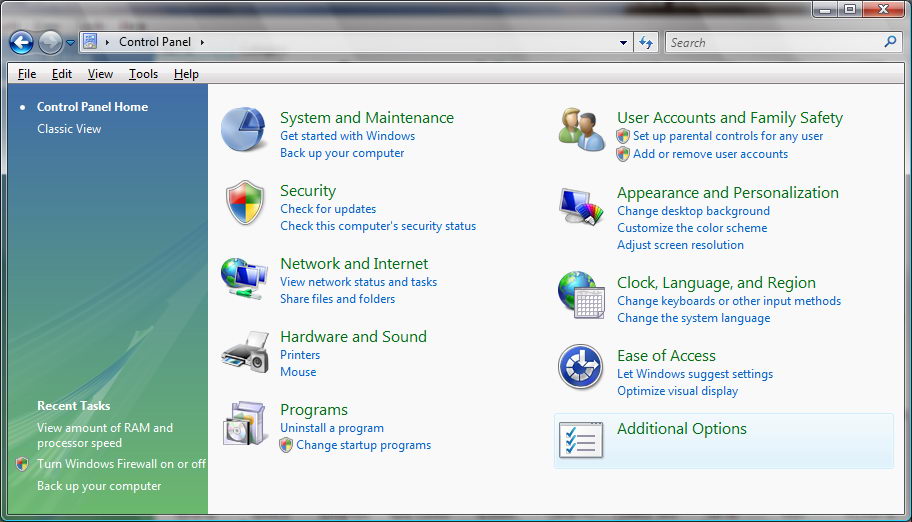Open the Network and Internet globe icon
Viewport: 912px width, 522px height.
coord(244,278)
